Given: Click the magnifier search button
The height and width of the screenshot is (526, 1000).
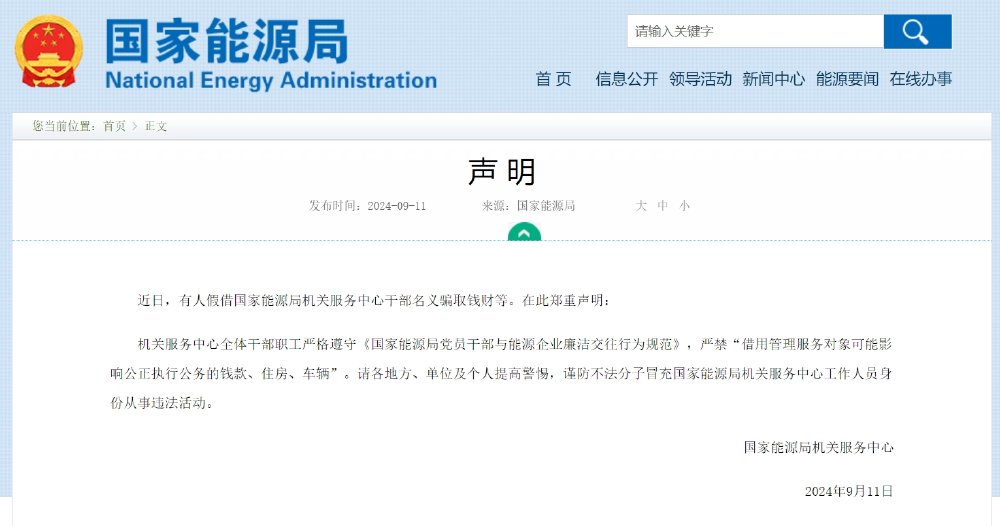Looking at the screenshot, I should 917,31.
